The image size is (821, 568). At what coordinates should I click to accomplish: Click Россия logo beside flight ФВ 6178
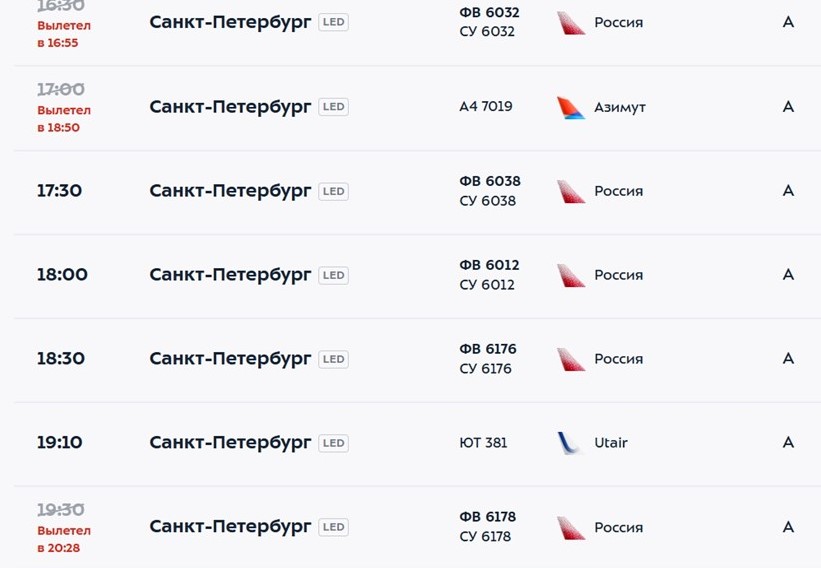pyautogui.click(x=571, y=528)
